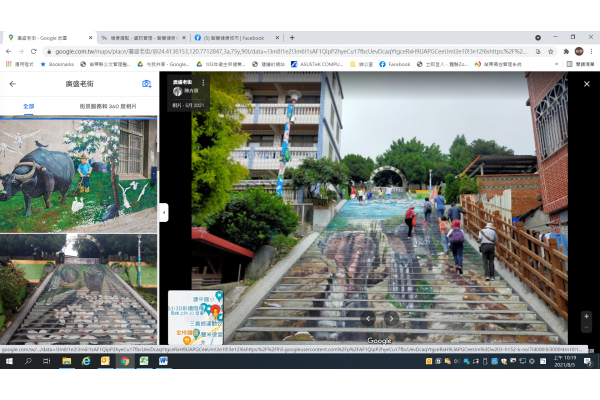Collapse the side panel with the arrow handle
The height and width of the screenshot is (400, 600).
[164, 212]
